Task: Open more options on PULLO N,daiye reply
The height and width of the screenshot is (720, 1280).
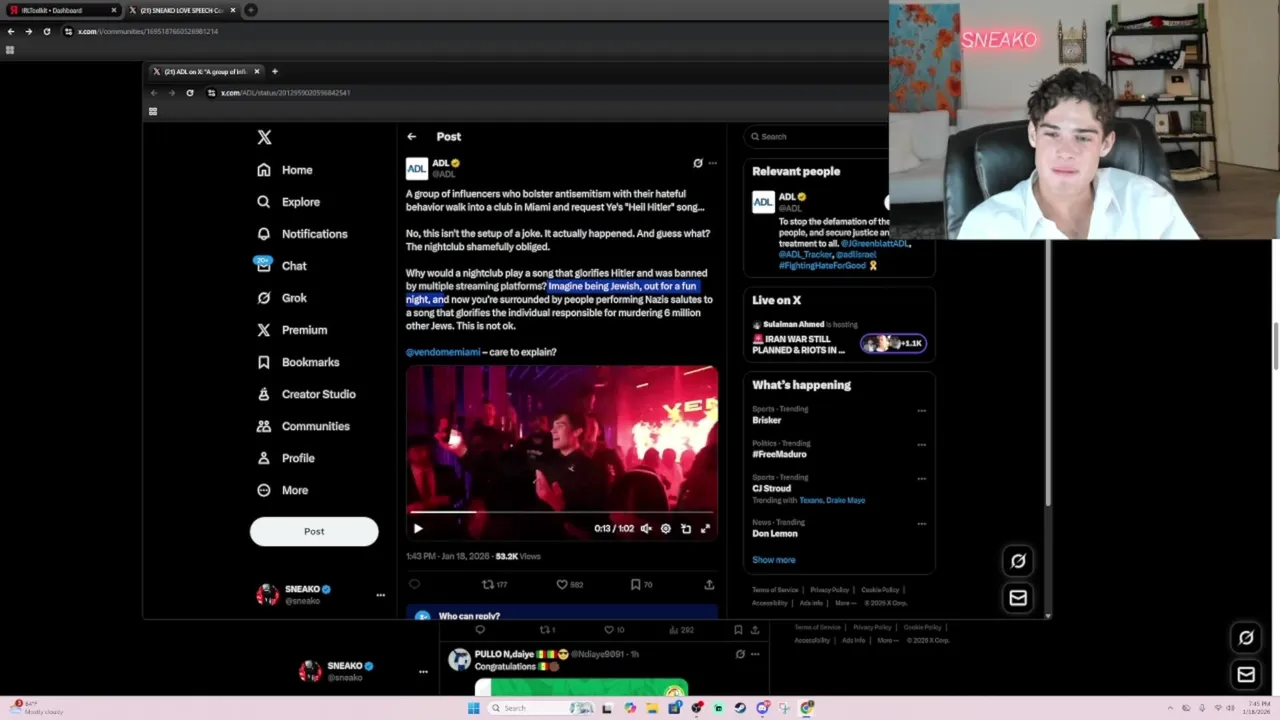Action: click(x=755, y=654)
